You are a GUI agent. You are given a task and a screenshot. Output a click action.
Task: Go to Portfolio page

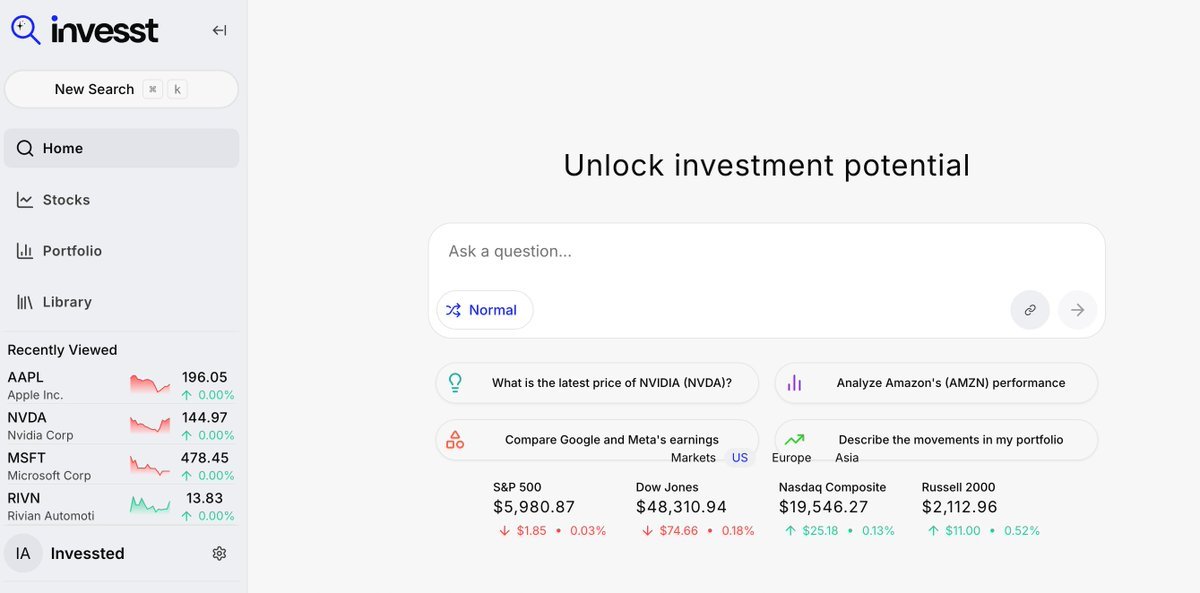coord(72,251)
